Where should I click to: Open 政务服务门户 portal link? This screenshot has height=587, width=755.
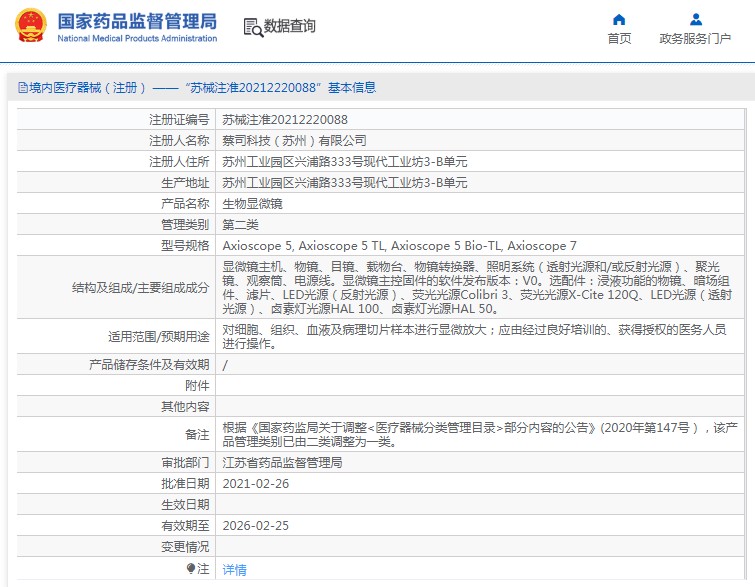pyautogui.click(x=695, y=39)
